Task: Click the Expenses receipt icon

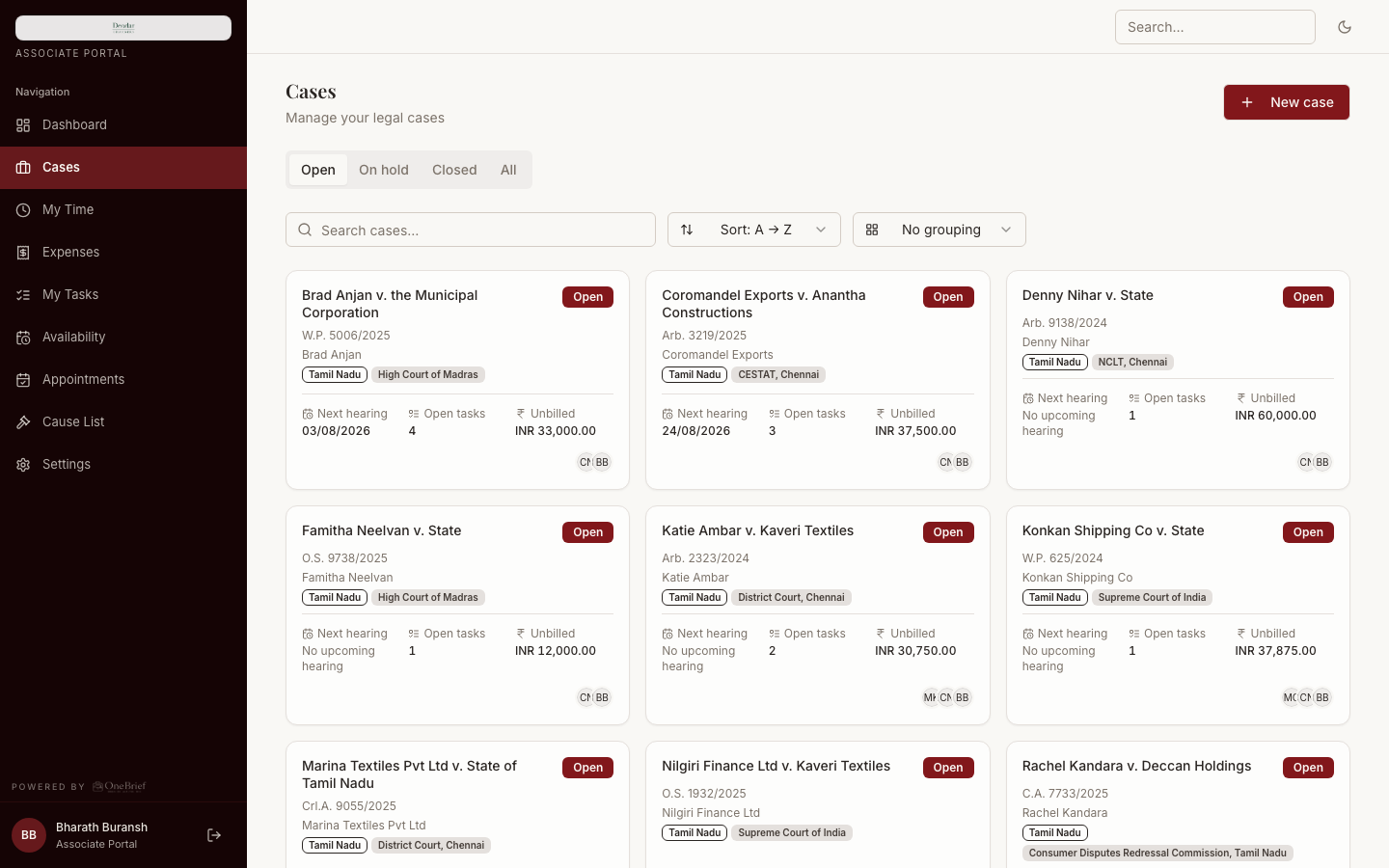Action: pyautogui.click(x=23, y=253)
